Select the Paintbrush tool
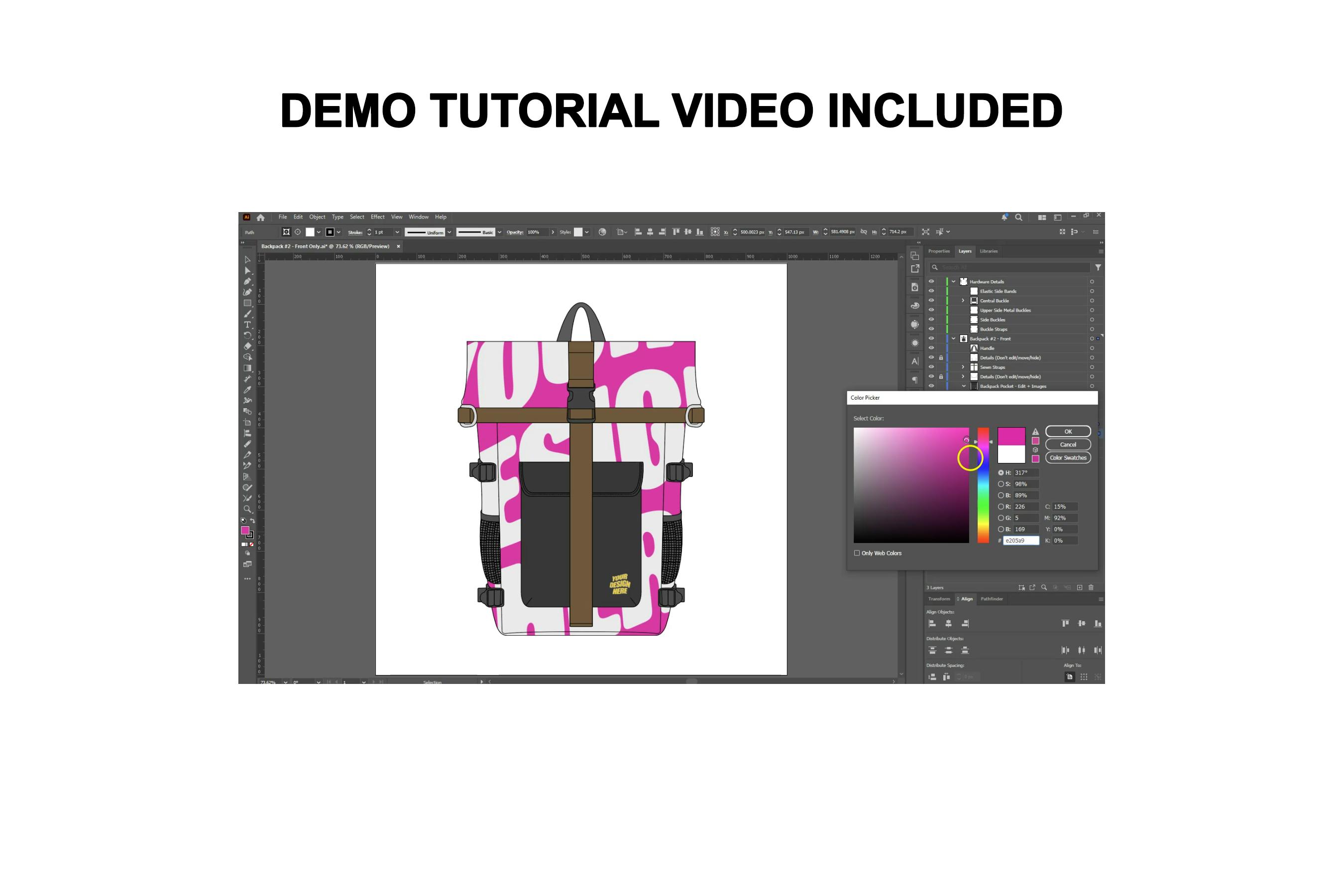 click(247, 314)
